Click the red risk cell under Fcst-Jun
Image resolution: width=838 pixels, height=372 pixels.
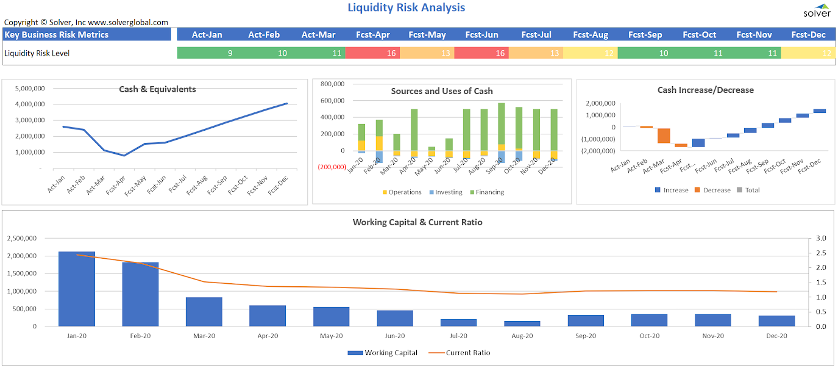tap(482, 53)
